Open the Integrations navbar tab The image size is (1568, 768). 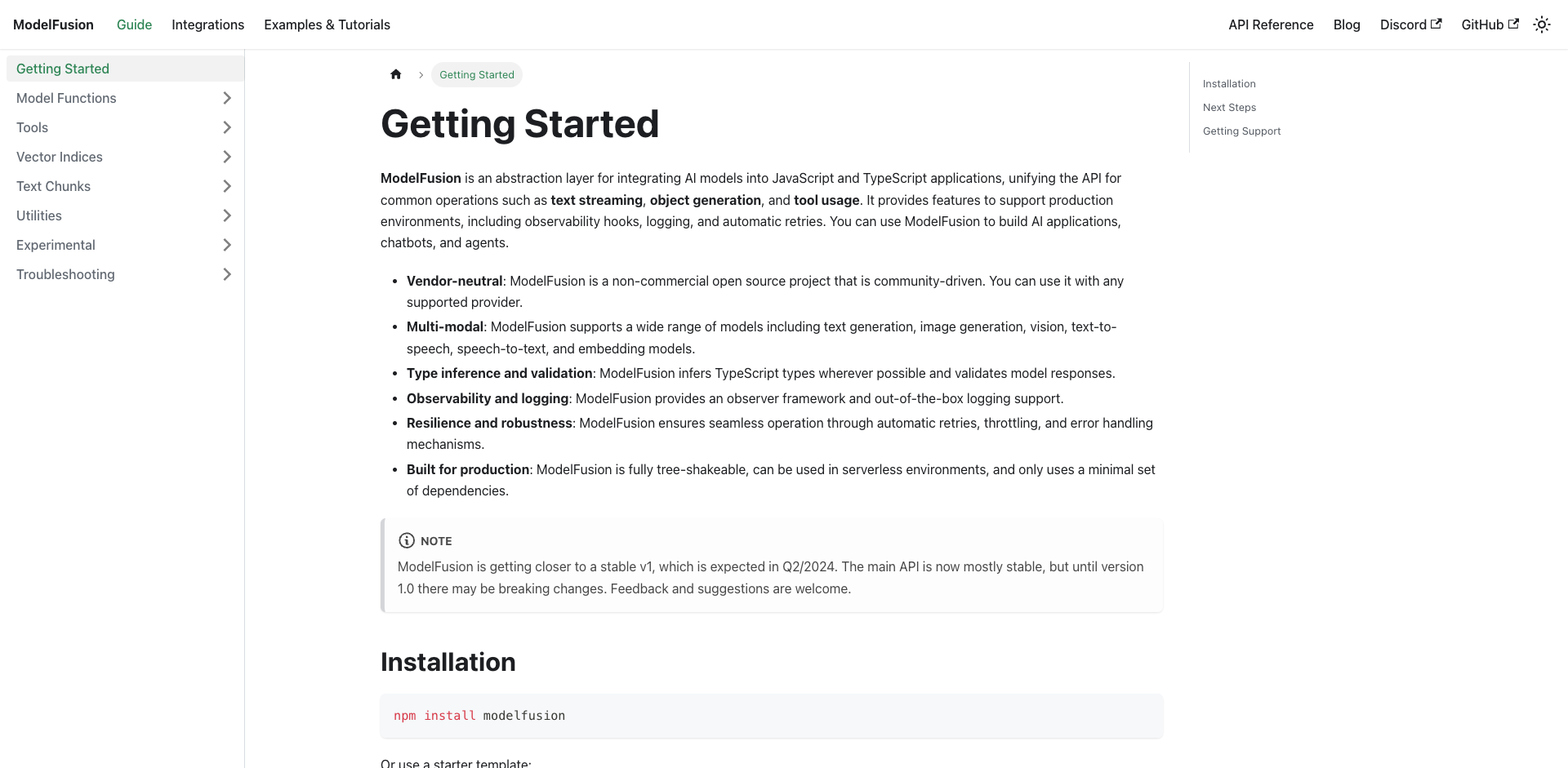(x=207, y=24)
